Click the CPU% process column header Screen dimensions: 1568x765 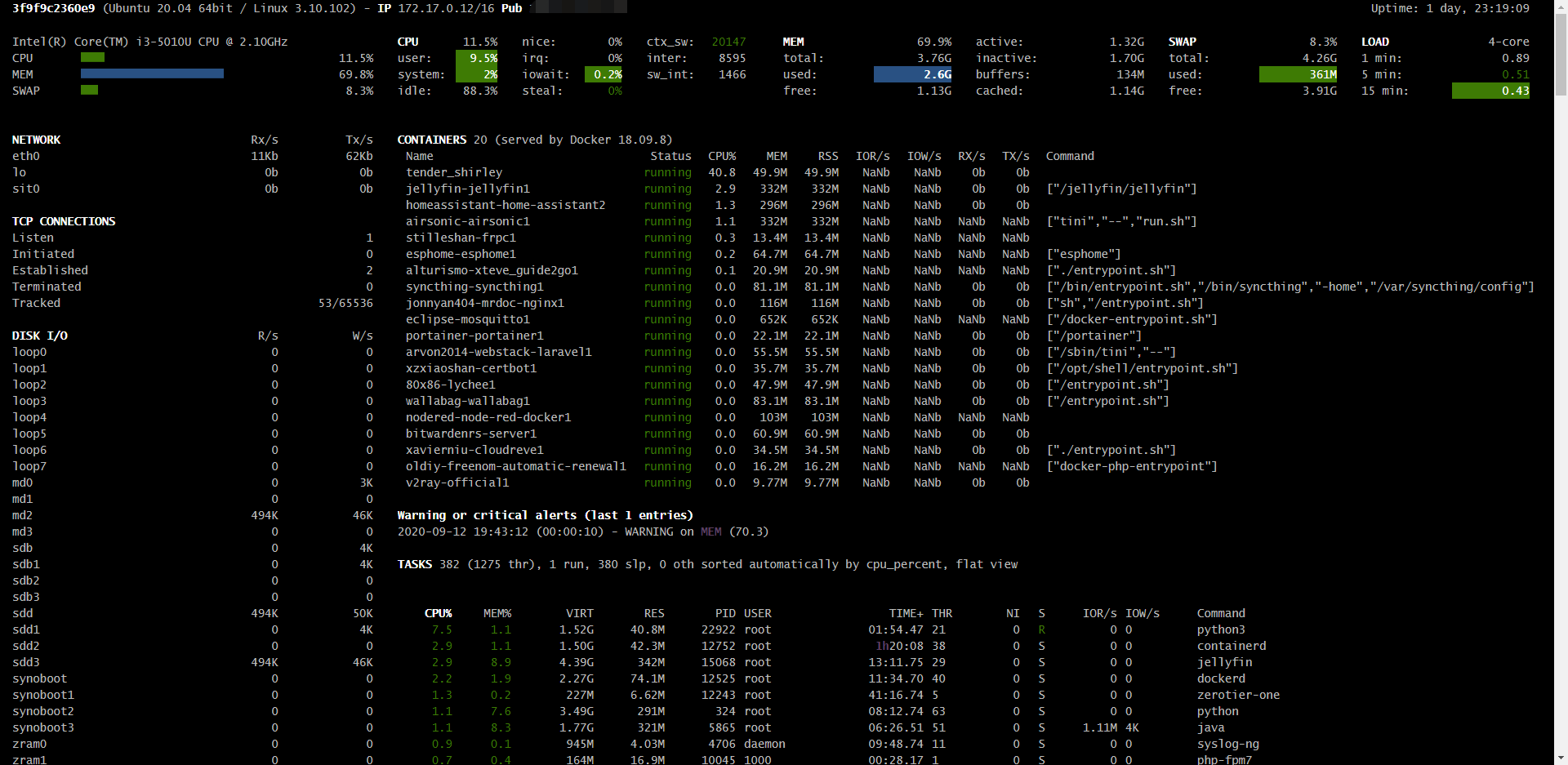(x=438, y=613)
